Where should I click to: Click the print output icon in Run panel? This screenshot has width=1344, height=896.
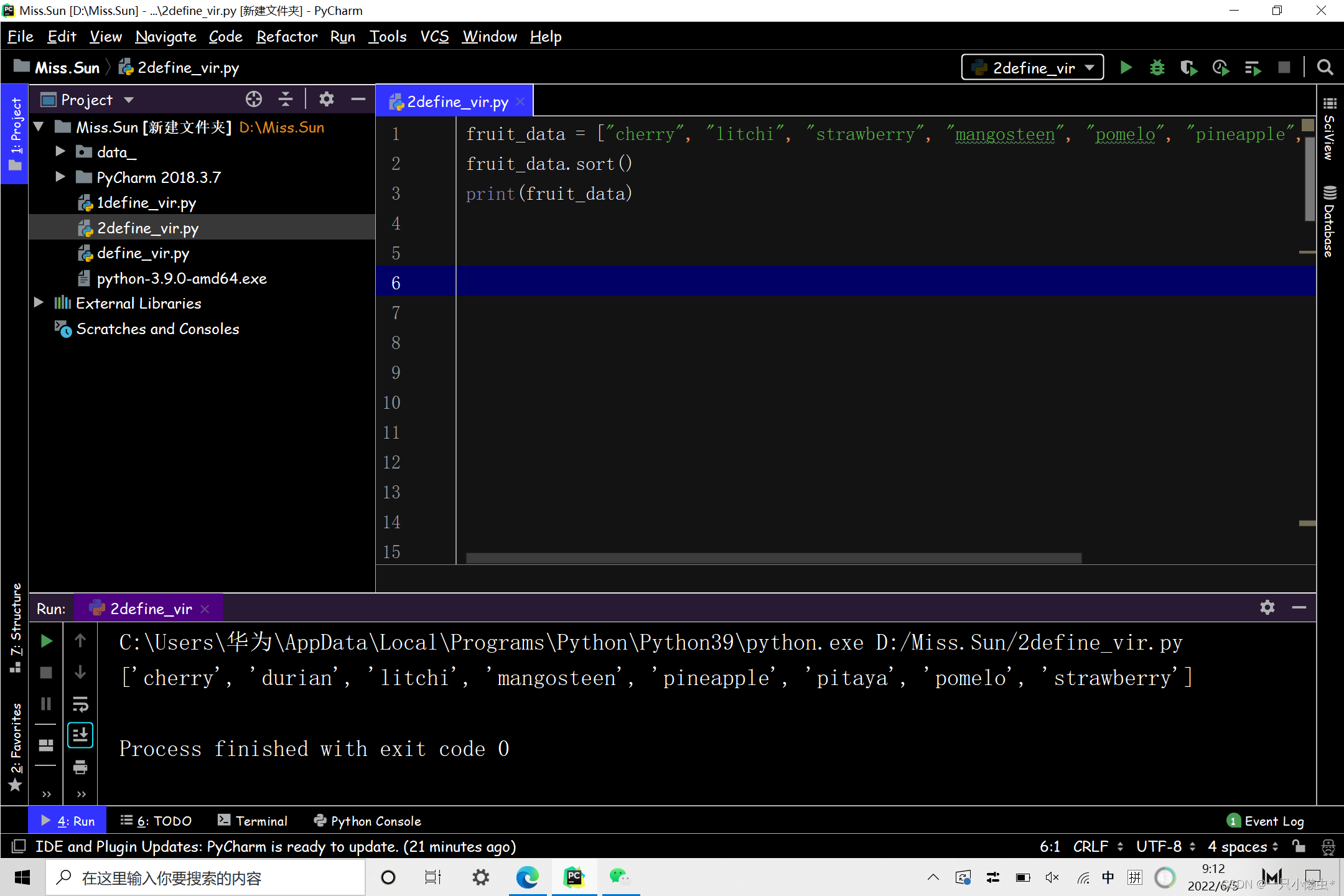click(80, 767)
